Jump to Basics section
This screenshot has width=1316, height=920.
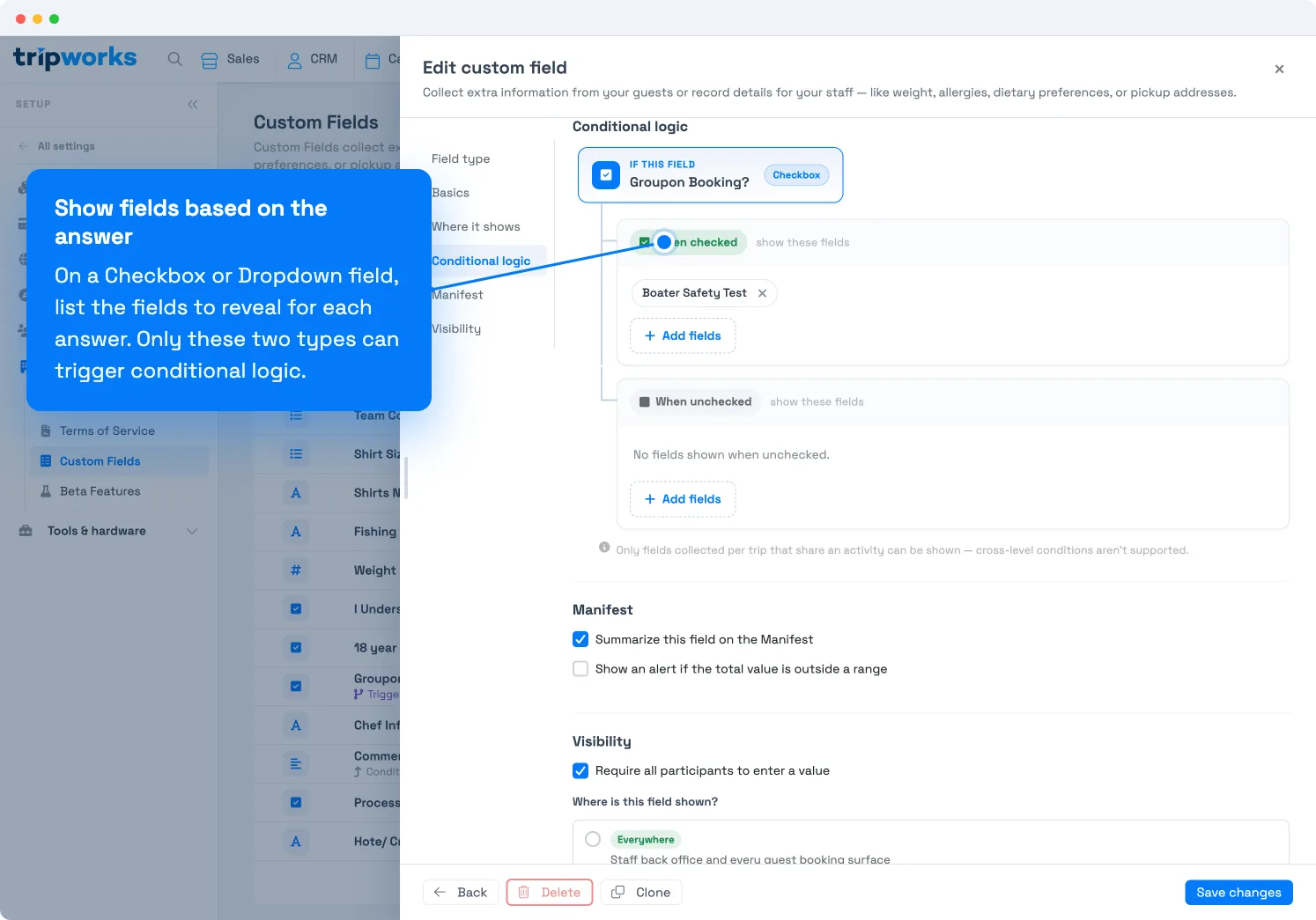450,193
